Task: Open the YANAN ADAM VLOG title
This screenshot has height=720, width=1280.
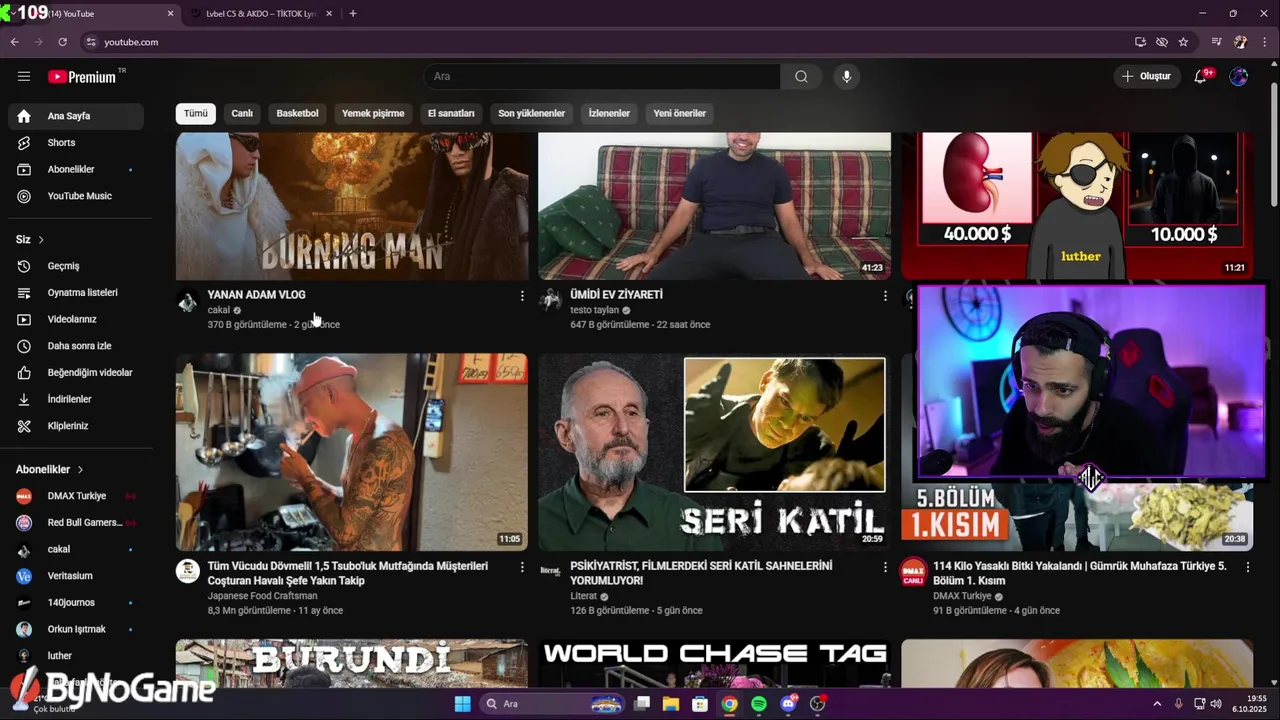Action: coord(256,295)
